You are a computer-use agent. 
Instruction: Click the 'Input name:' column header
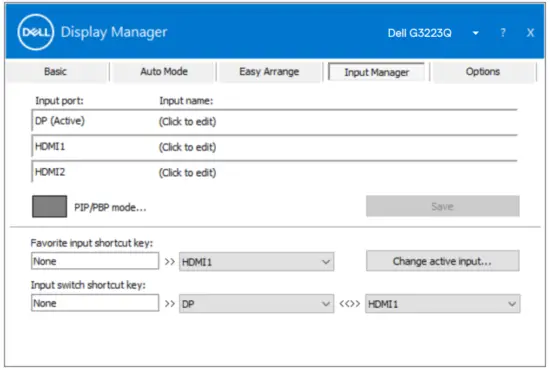tap(186, 101)
